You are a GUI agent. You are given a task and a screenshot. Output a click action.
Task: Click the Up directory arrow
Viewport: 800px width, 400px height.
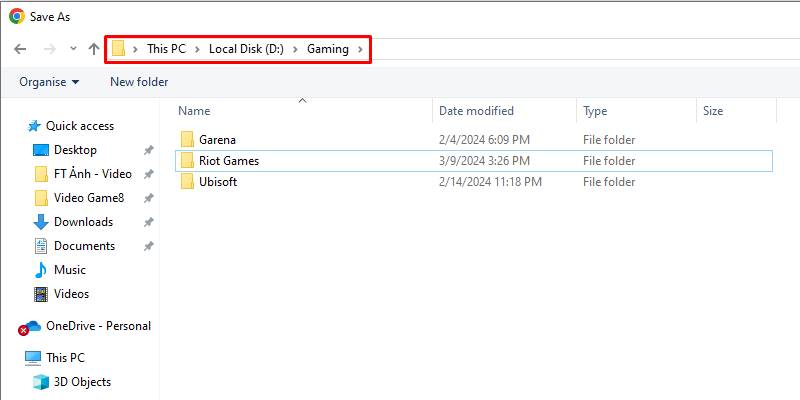(x=94, y=49)
